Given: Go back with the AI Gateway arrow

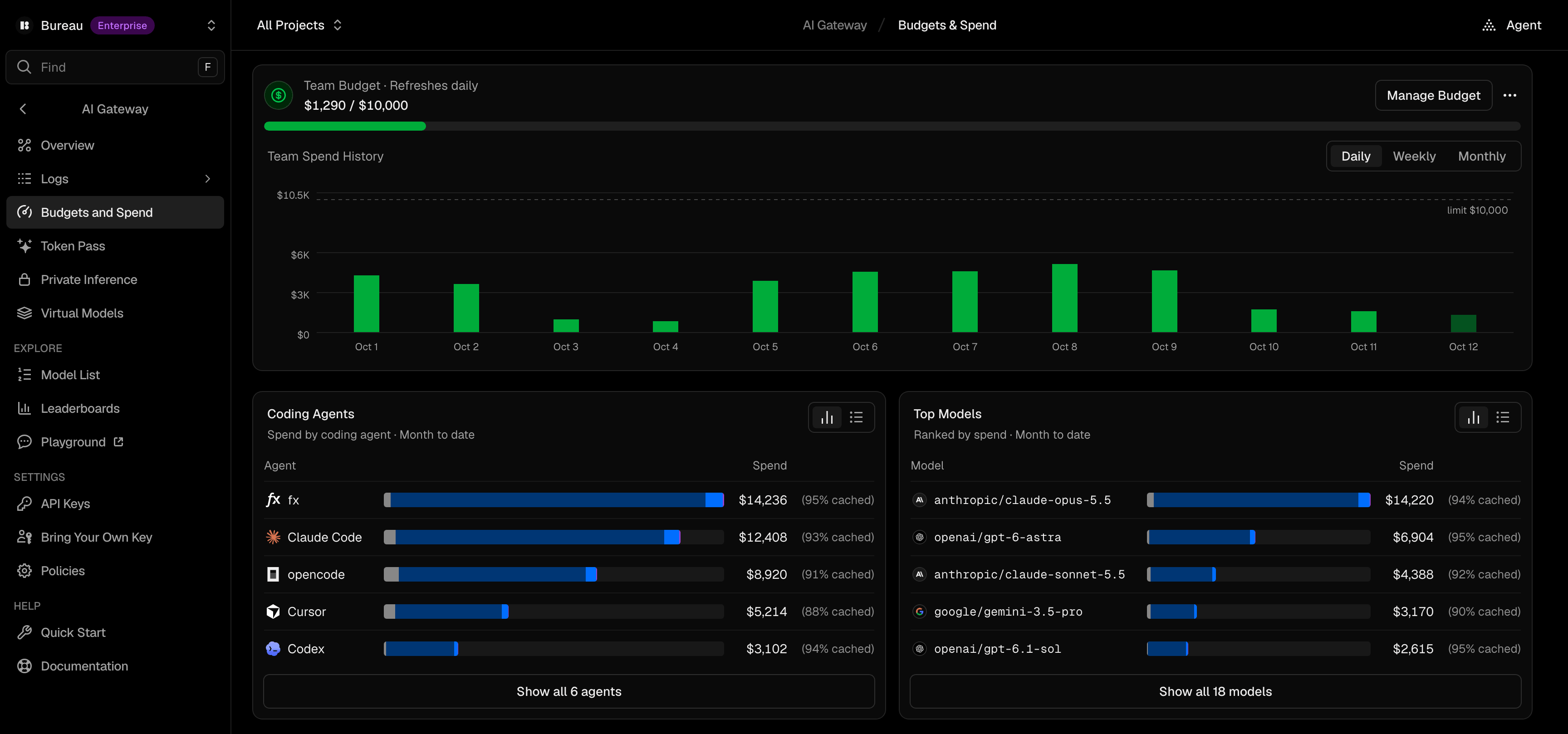Looking at the screenshot, I should pos(23,109).
